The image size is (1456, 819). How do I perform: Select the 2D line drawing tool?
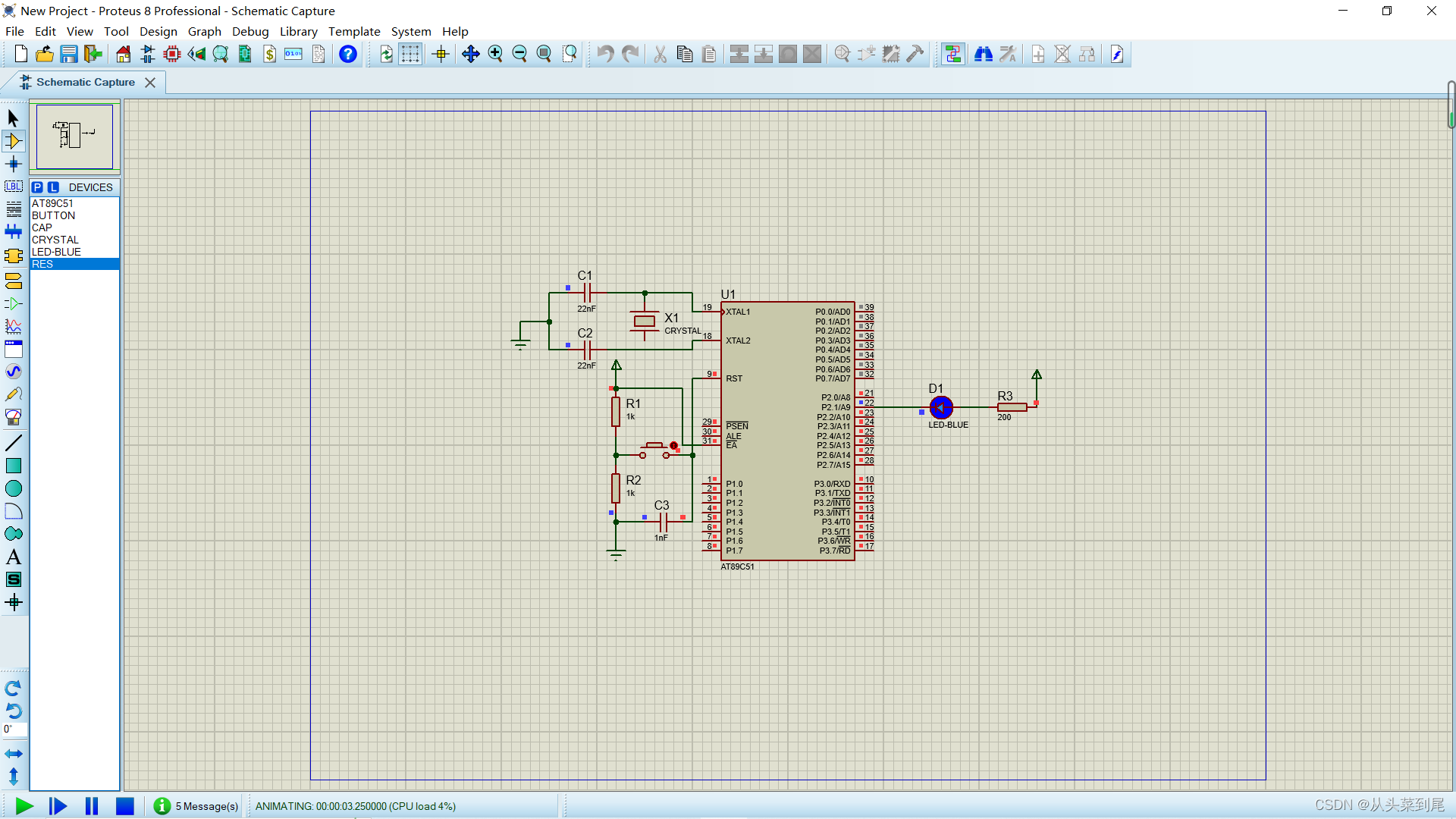pyautogui.click(x=13, y=443)
